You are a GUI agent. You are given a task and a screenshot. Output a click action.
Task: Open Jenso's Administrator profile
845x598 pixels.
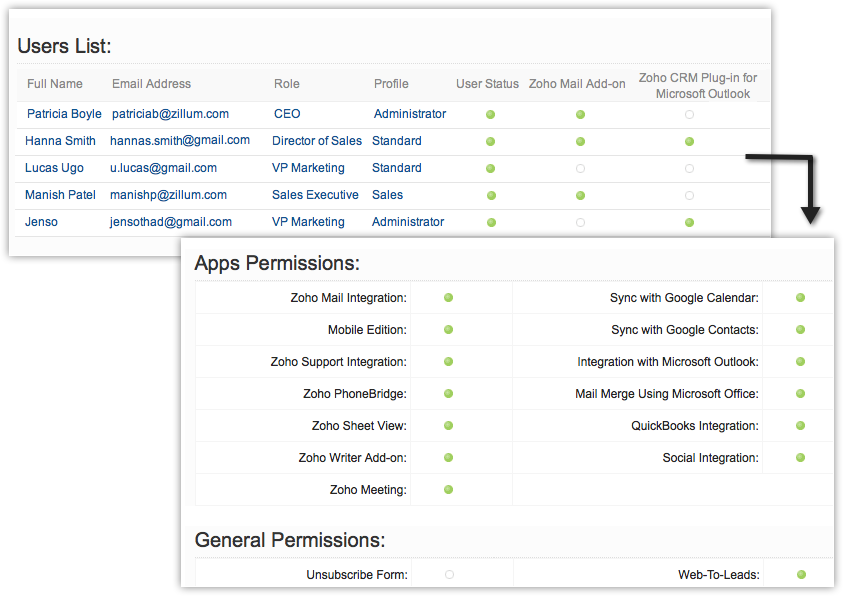pos(408,222)
